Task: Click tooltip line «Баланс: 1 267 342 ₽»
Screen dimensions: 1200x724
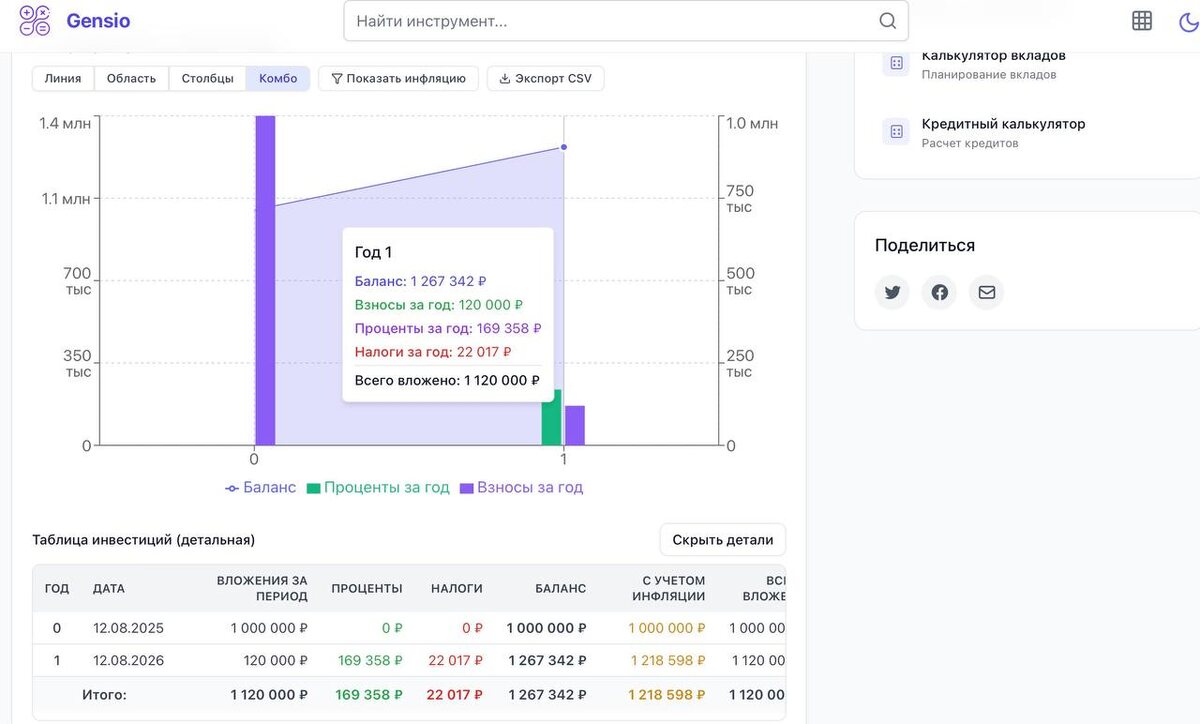Action: (x=420, y=282)
